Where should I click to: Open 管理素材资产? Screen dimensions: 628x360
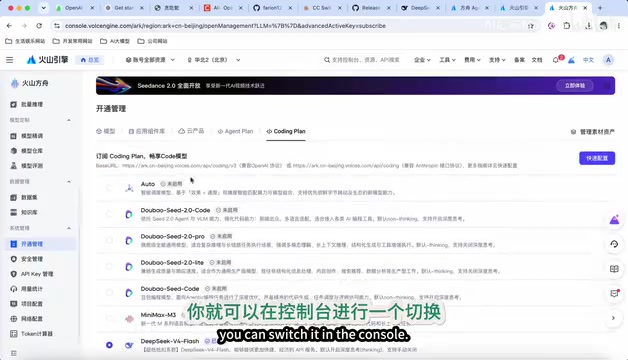[x=592, y=132]
